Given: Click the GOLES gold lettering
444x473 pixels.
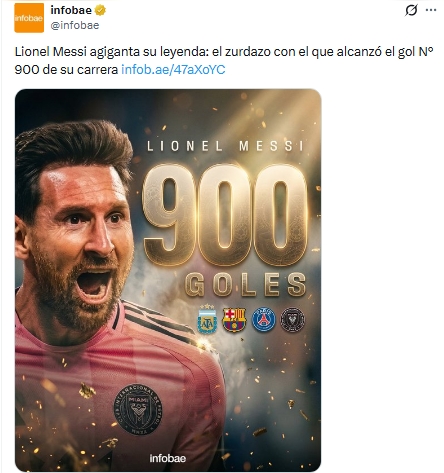Looking at the screenshot, I should point(246,284).
